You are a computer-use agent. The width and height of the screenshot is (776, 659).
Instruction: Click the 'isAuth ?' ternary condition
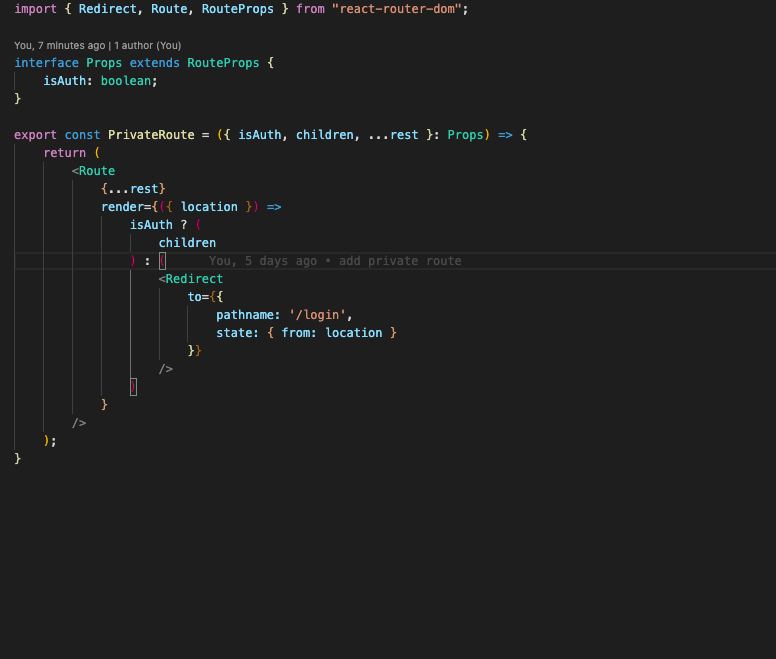(158, 225)
